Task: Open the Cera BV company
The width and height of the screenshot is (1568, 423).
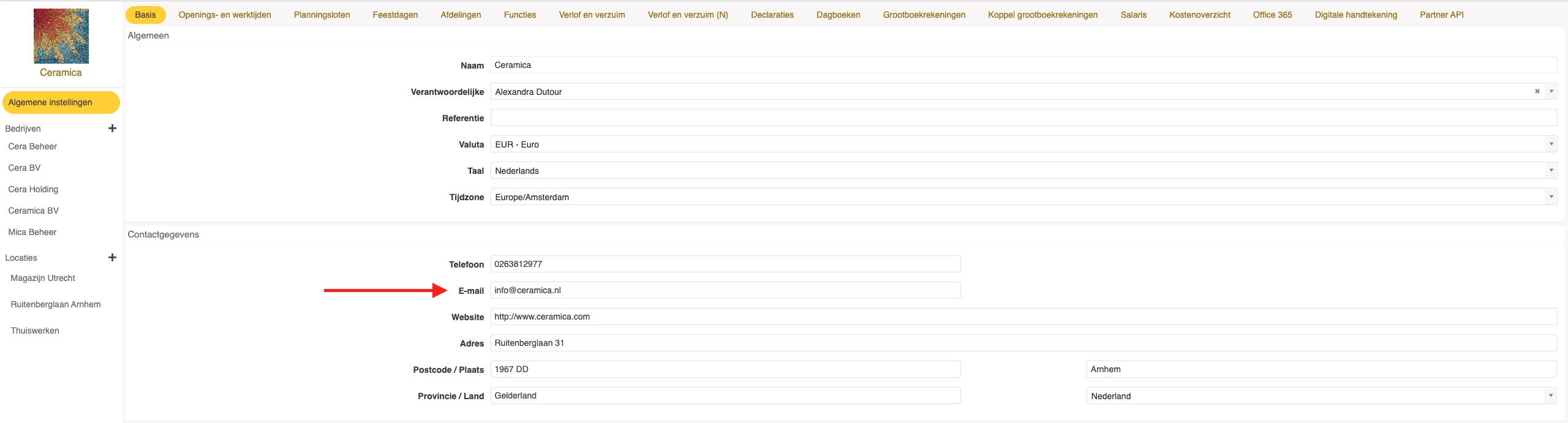Action: pyautogui.click(x=24, y=168)
